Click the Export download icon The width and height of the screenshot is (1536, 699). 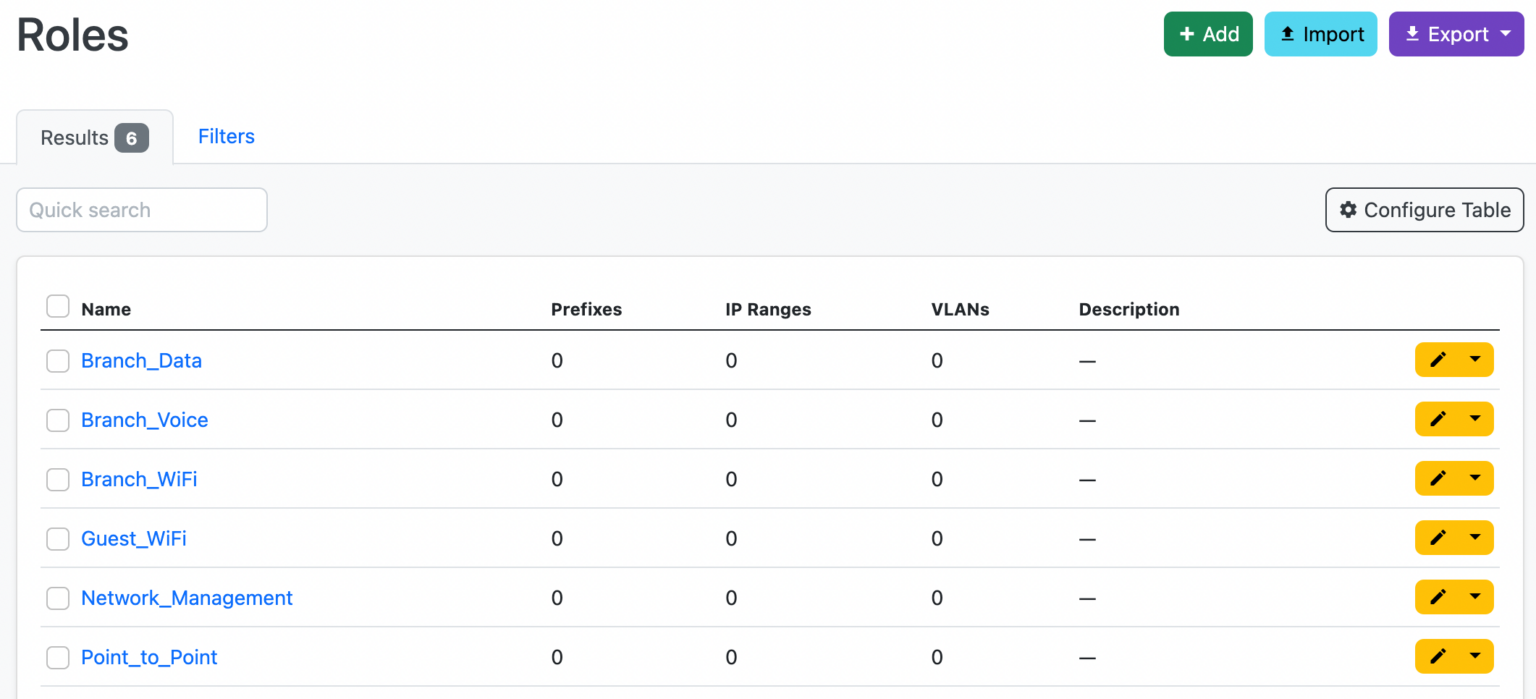pos(1414,33)
